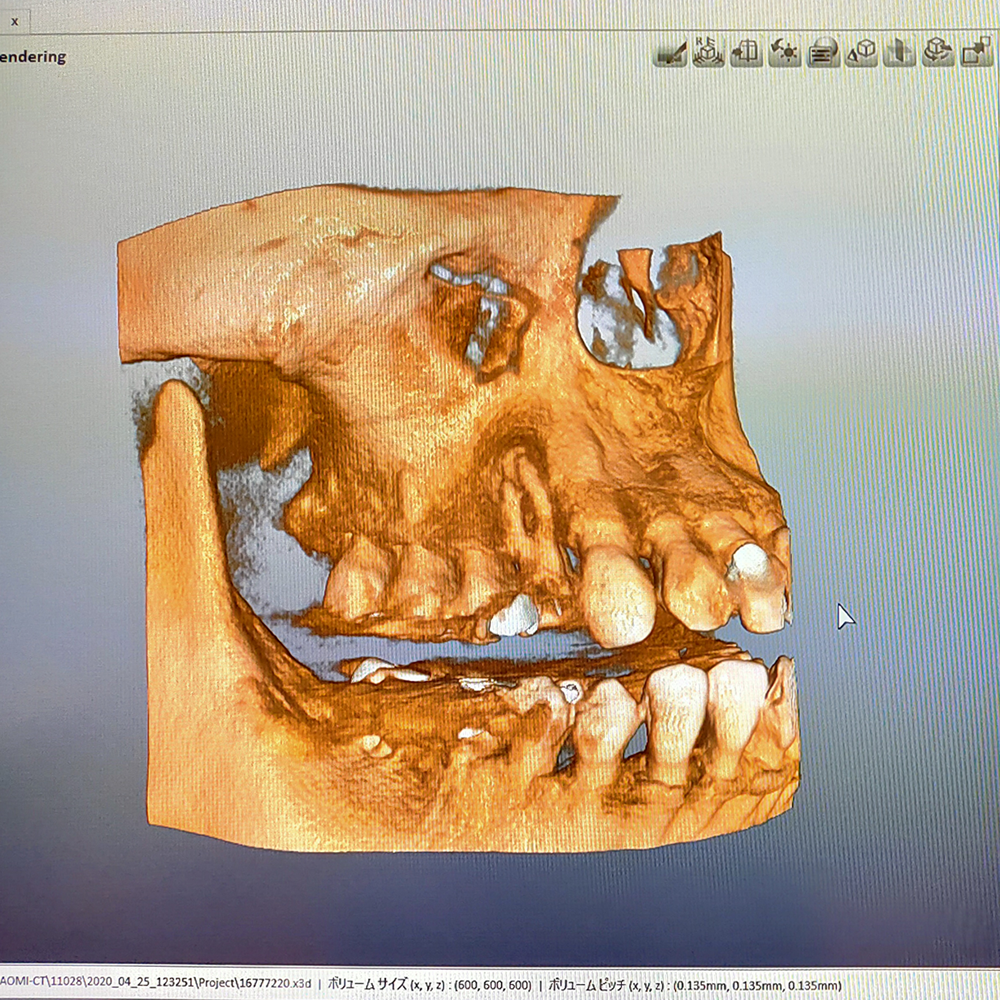Click the reset orientation axes cube icon

pos(708,51)
